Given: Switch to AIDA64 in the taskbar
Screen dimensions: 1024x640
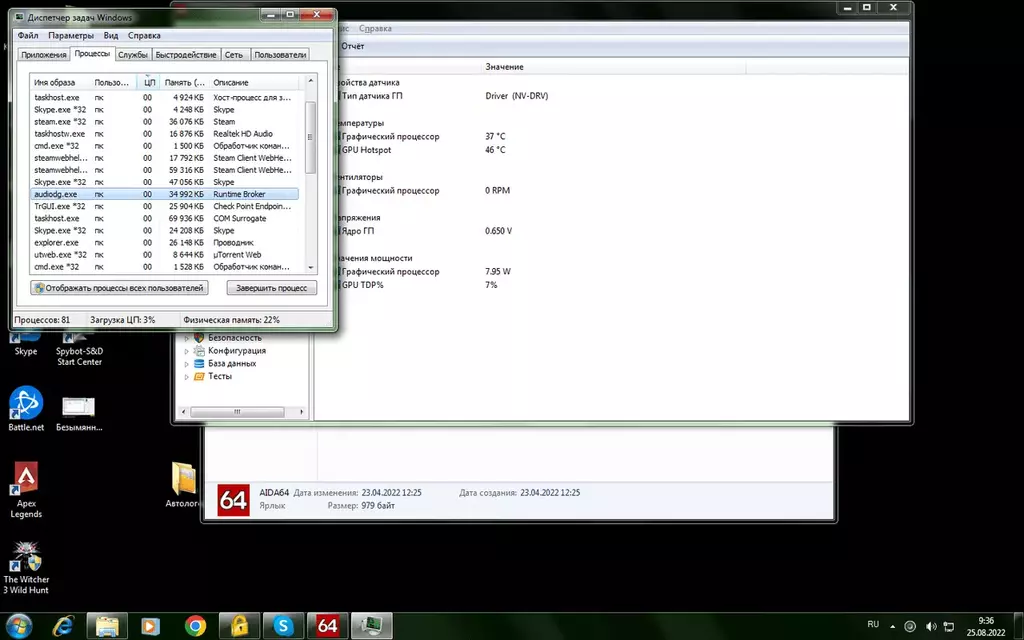Looking at the screenshot, I should point(327,626).
